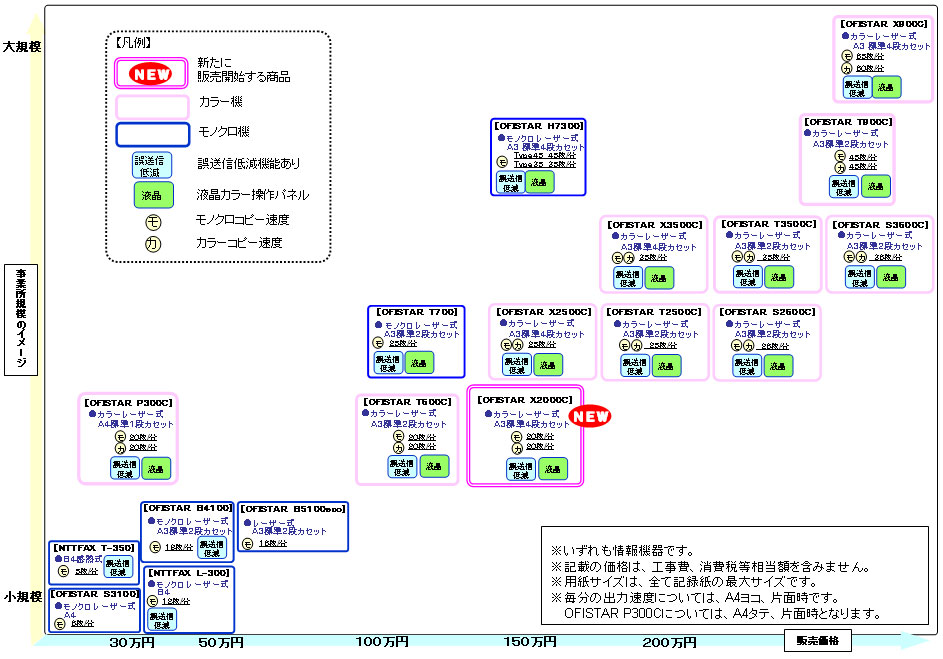Click the モ monochrome speed icon in the legend
Viewport: 943px width, 659px height.
153,222
